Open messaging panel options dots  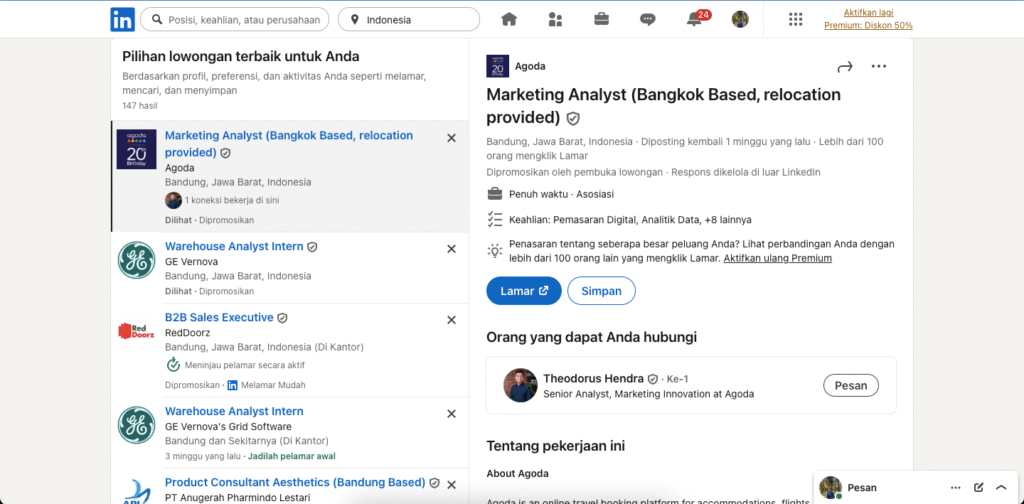pyautogui.click(x=956, y=488)
